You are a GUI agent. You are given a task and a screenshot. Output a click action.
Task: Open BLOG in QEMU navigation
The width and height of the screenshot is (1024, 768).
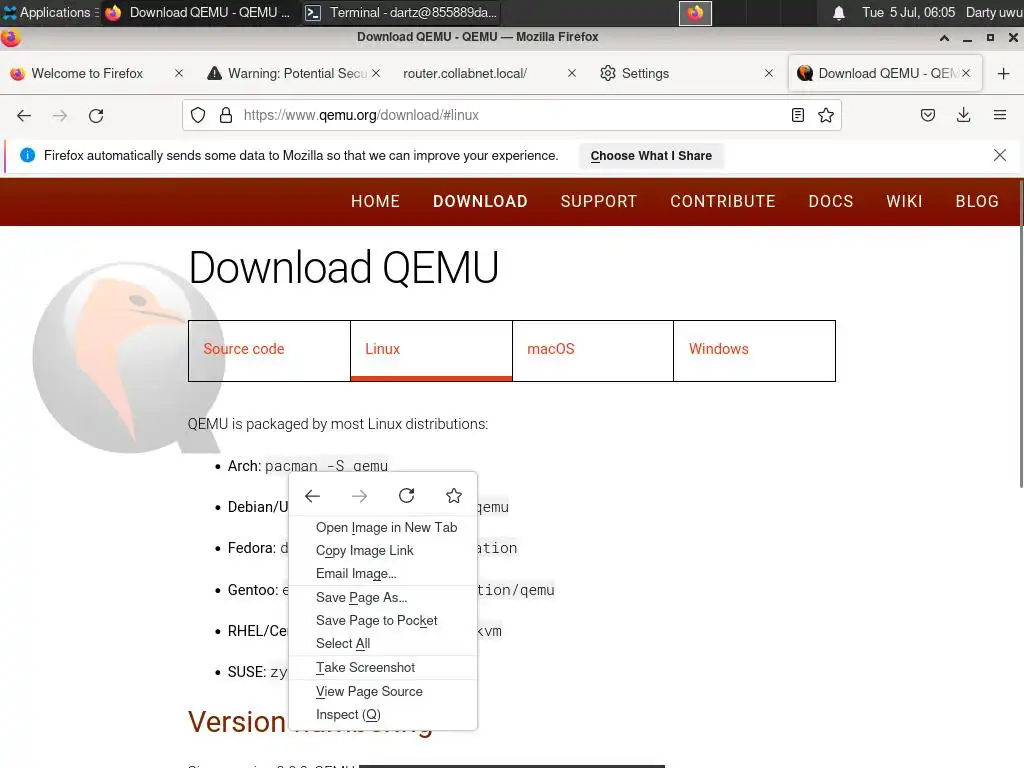point(978,202)
